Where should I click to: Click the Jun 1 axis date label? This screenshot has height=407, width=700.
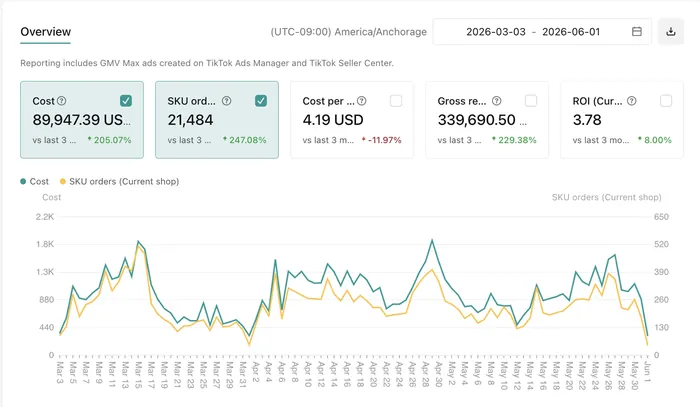coord(647,373)
